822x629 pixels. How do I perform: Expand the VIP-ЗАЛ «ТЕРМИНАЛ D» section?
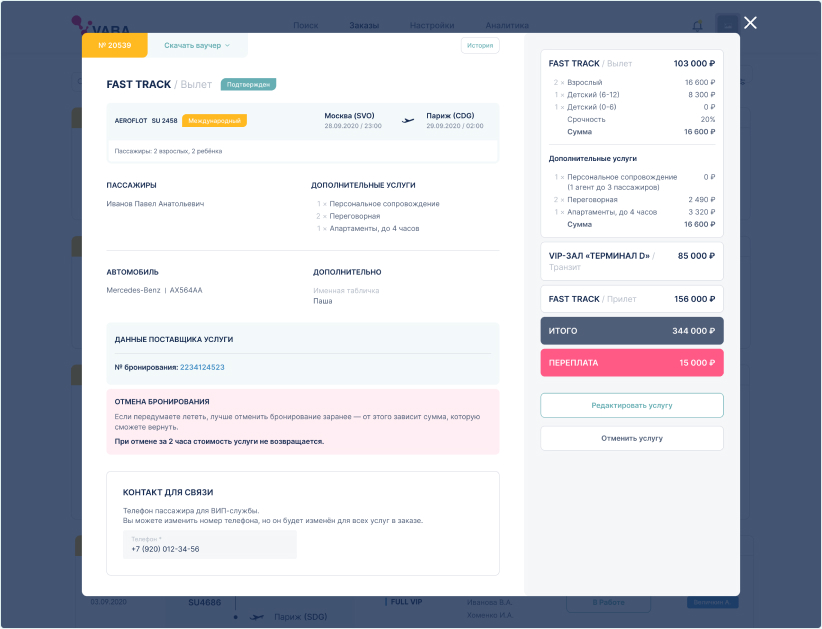click(x=631, y=260)
